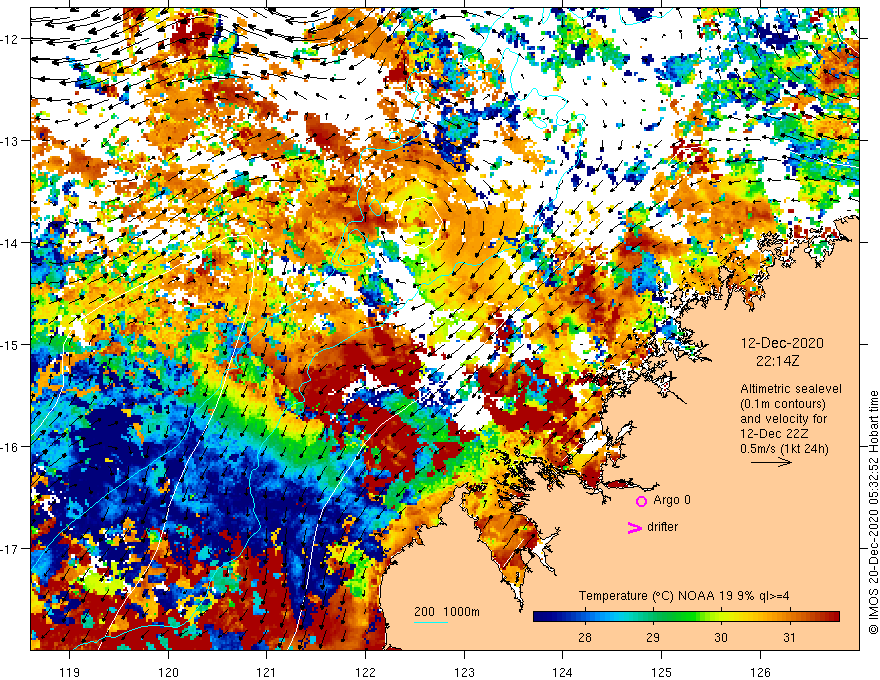Click the latitude axis label -14

pos(11,243)
